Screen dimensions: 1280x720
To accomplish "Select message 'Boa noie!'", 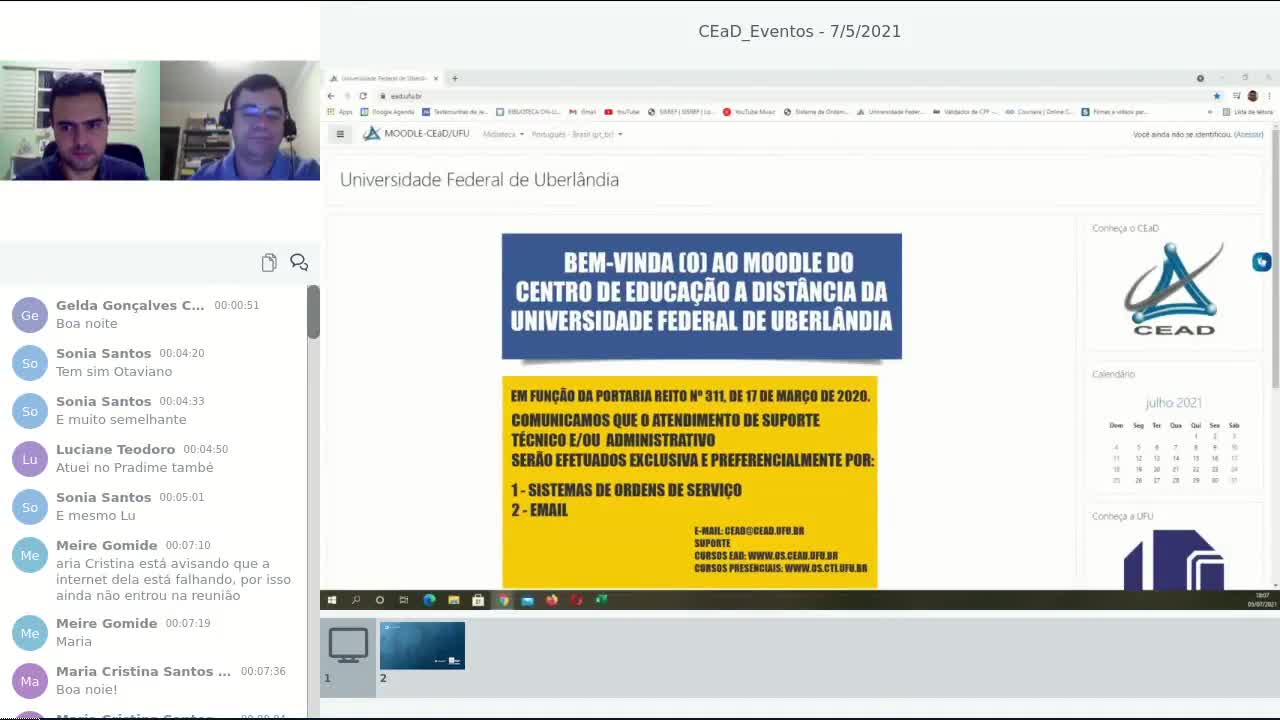I will 87,689.
